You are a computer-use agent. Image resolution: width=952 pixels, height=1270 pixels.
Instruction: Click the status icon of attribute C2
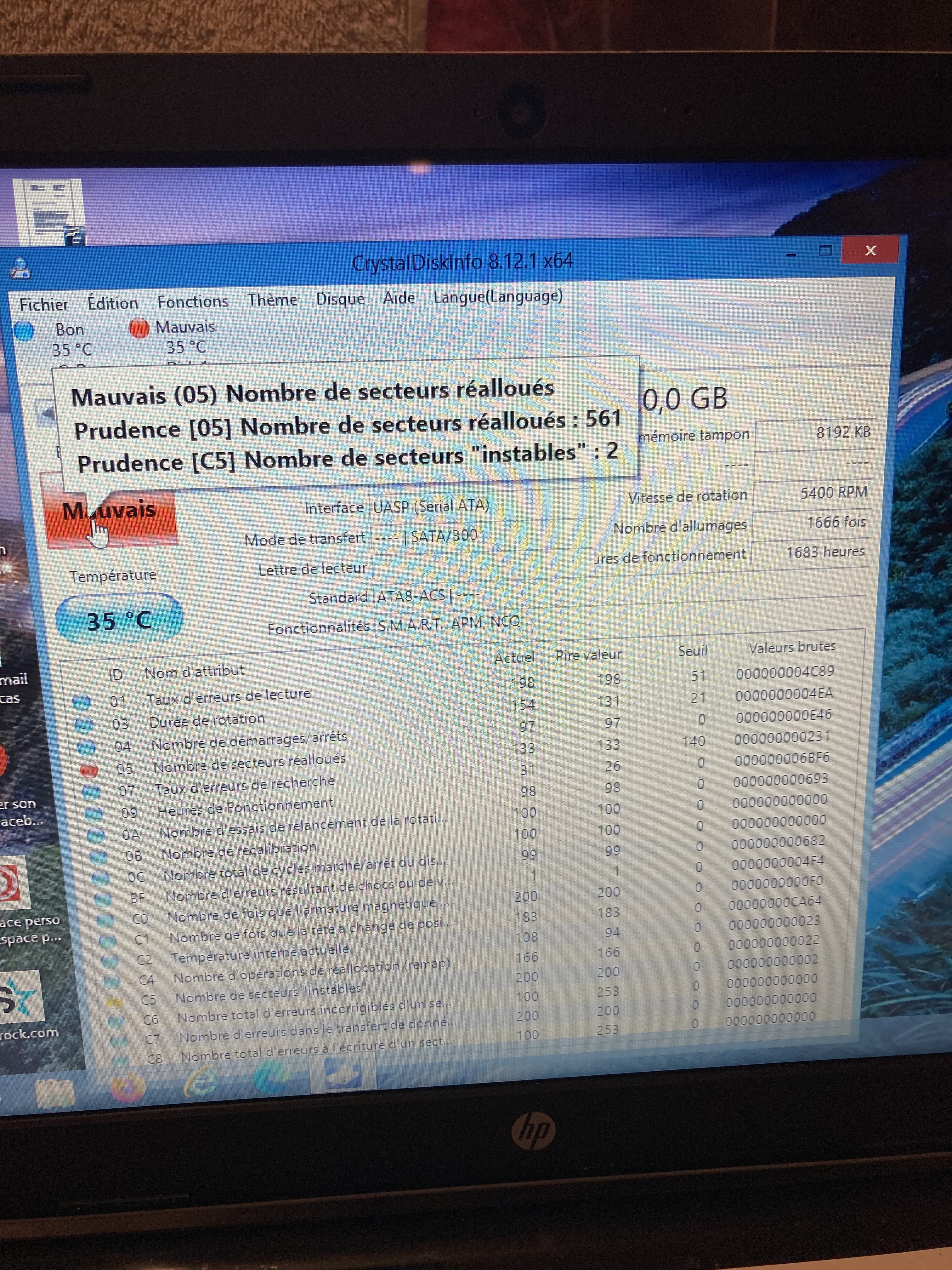tap(110, 961)
